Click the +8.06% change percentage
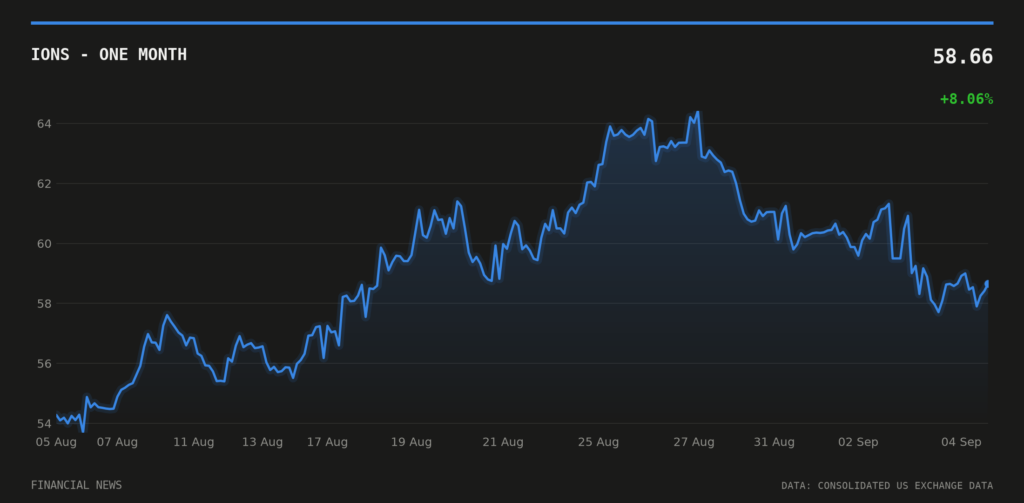This screenshot has width=1024, height=503. pyautogui.click(x=967, y=99)
